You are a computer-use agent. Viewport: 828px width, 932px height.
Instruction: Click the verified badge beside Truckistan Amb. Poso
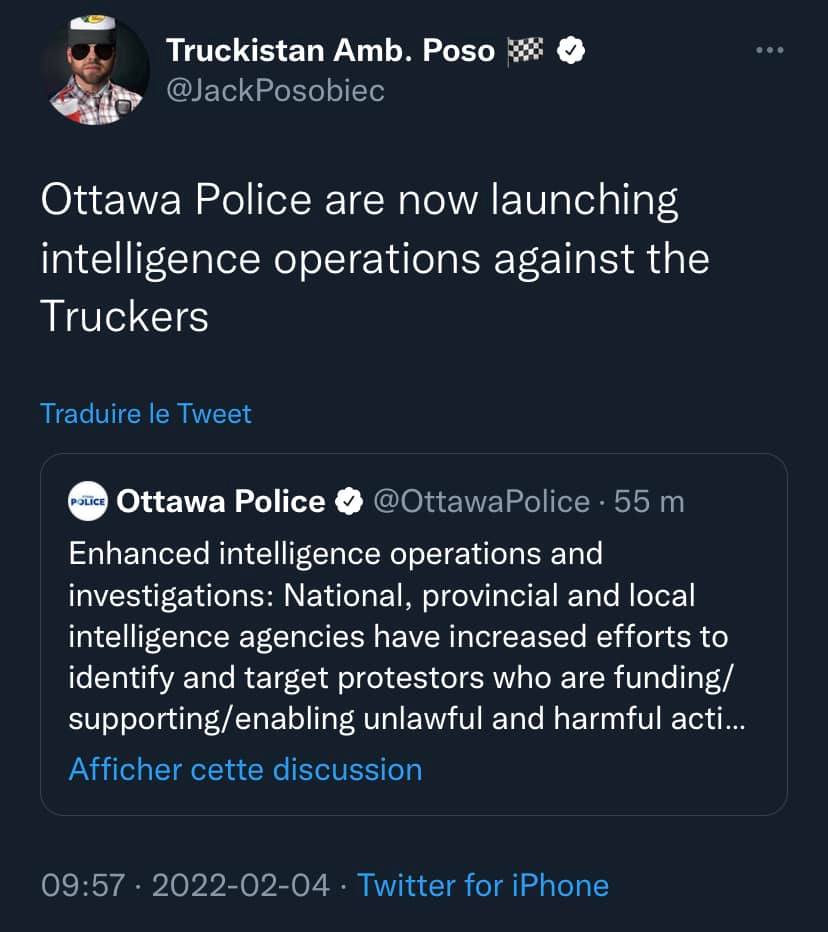pyautogui.click(x=570, y=50)
